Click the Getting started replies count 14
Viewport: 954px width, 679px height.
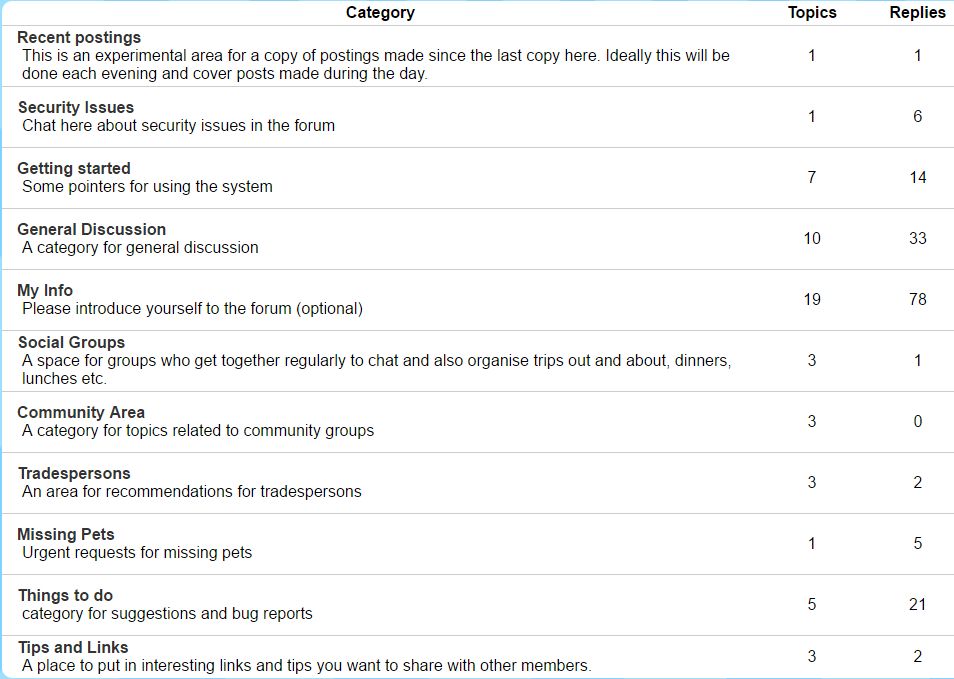[917, 177]
